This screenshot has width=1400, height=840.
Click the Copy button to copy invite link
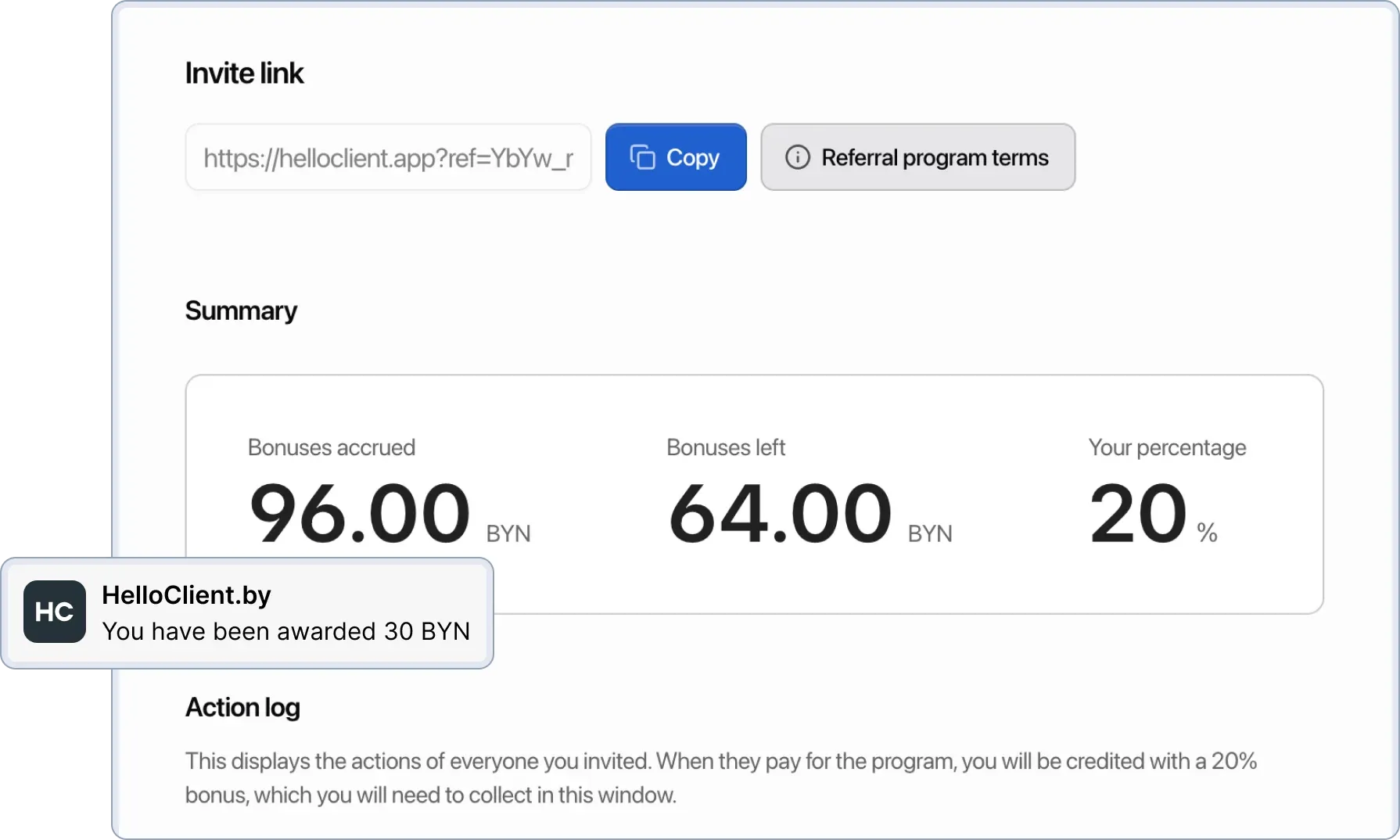click(676, 156)
